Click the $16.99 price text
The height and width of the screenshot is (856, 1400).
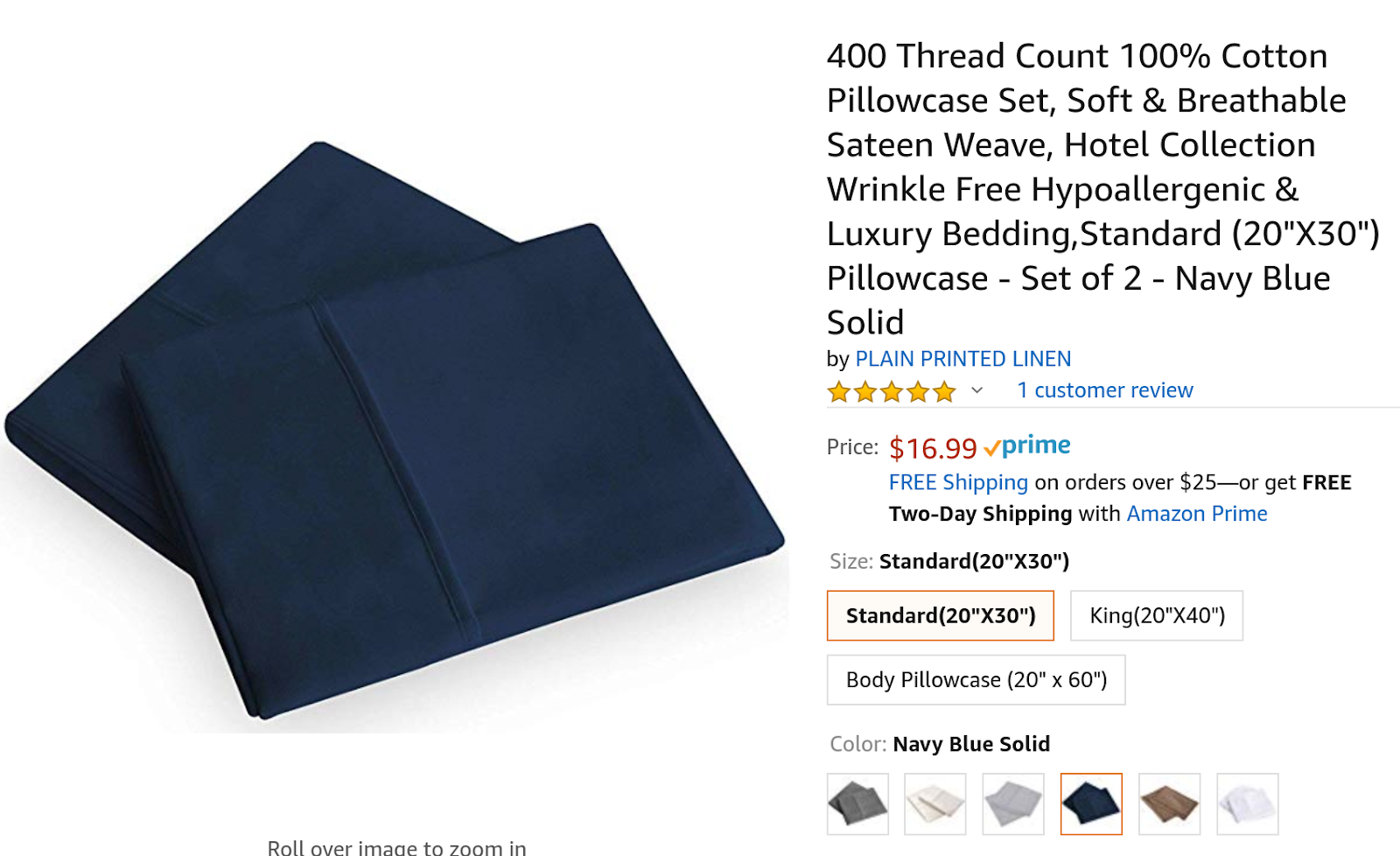point(933,448)
